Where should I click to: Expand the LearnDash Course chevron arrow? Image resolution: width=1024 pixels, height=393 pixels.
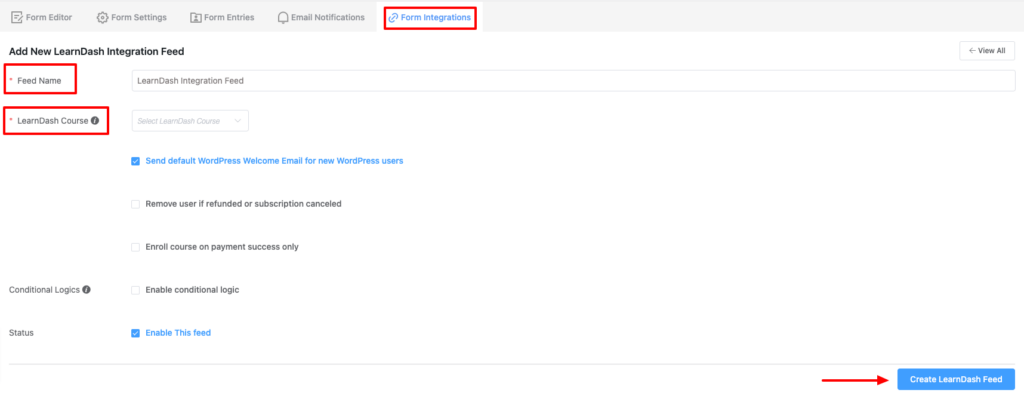[238, 121]
